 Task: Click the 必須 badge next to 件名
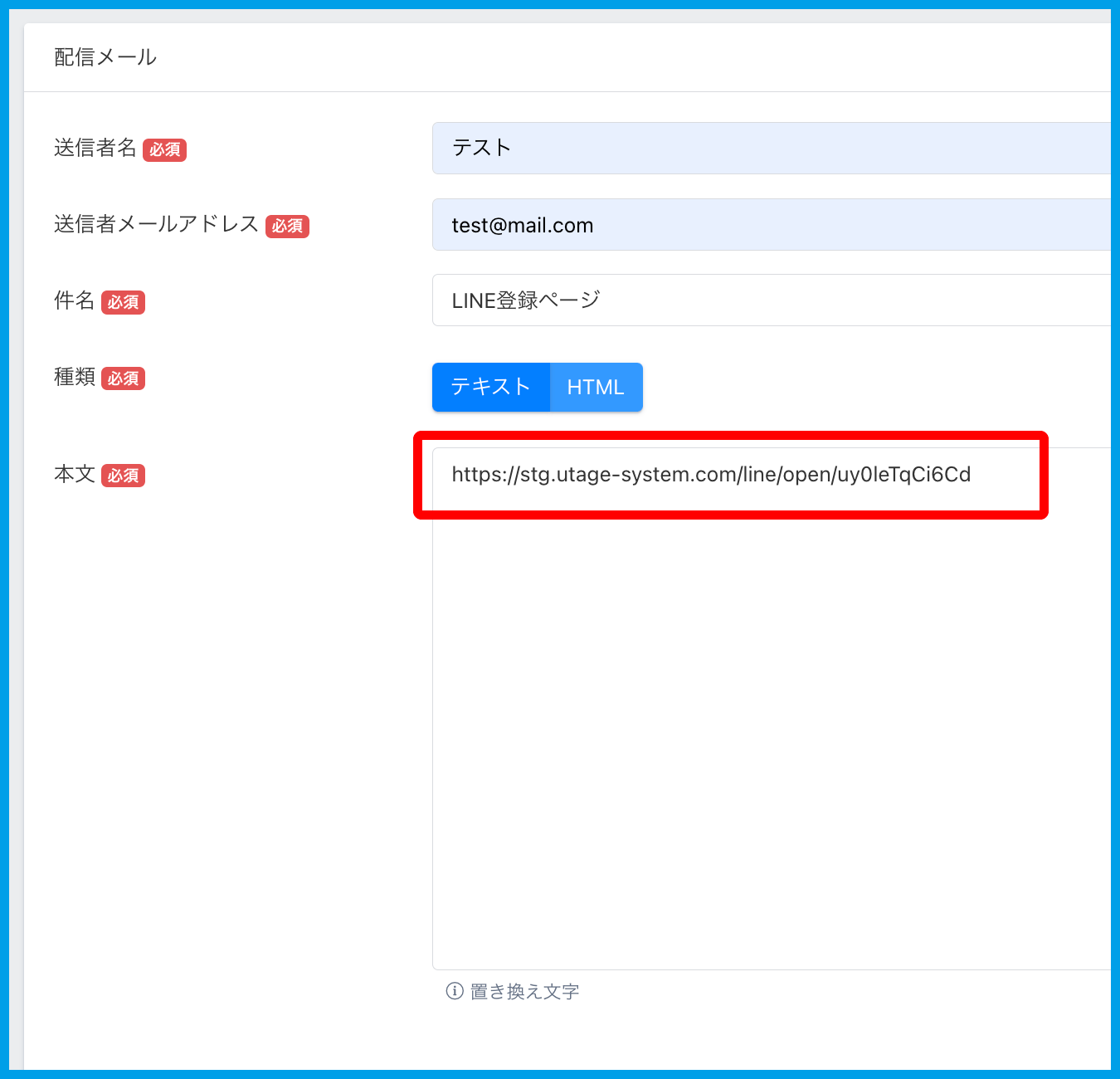[123, 303]
